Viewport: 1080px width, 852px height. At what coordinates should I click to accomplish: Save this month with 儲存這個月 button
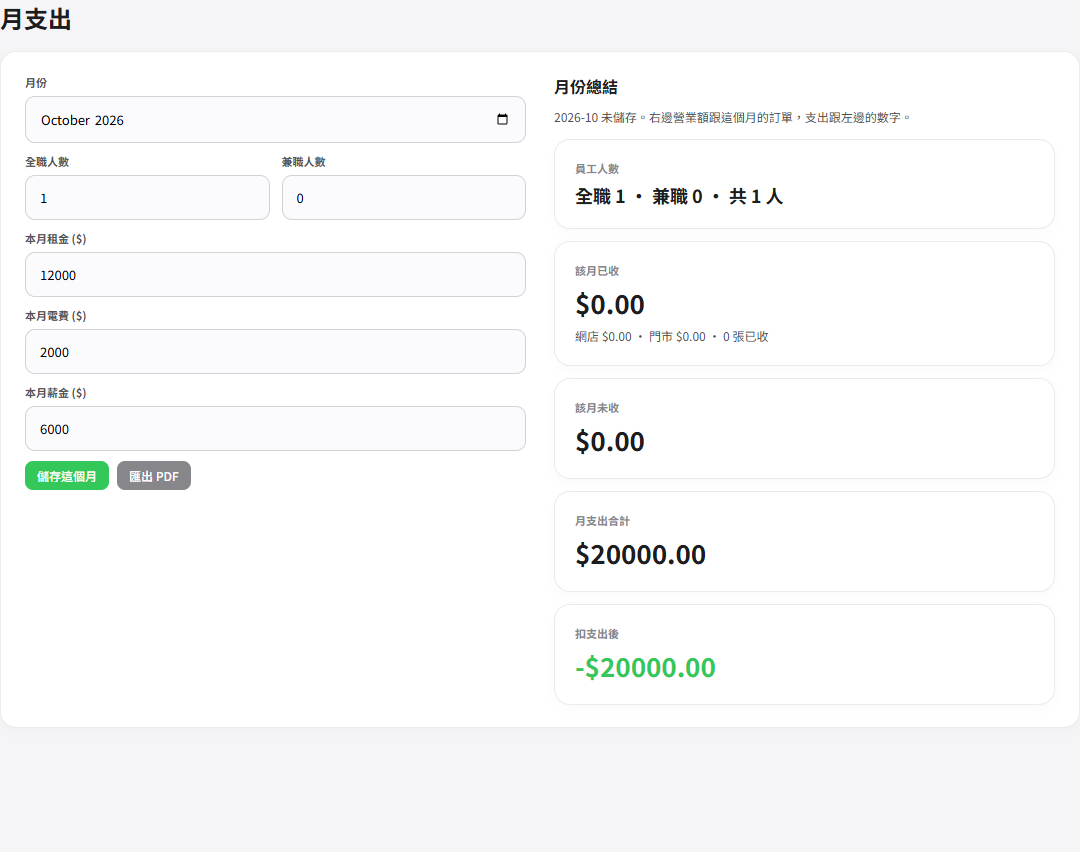67,476
